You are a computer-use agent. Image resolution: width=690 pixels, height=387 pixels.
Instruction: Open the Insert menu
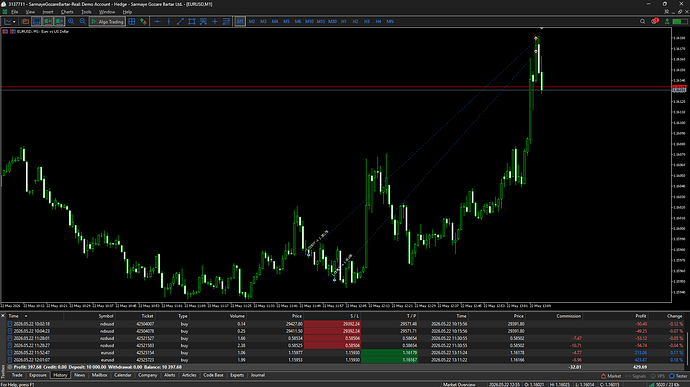[x=48, y=12]
